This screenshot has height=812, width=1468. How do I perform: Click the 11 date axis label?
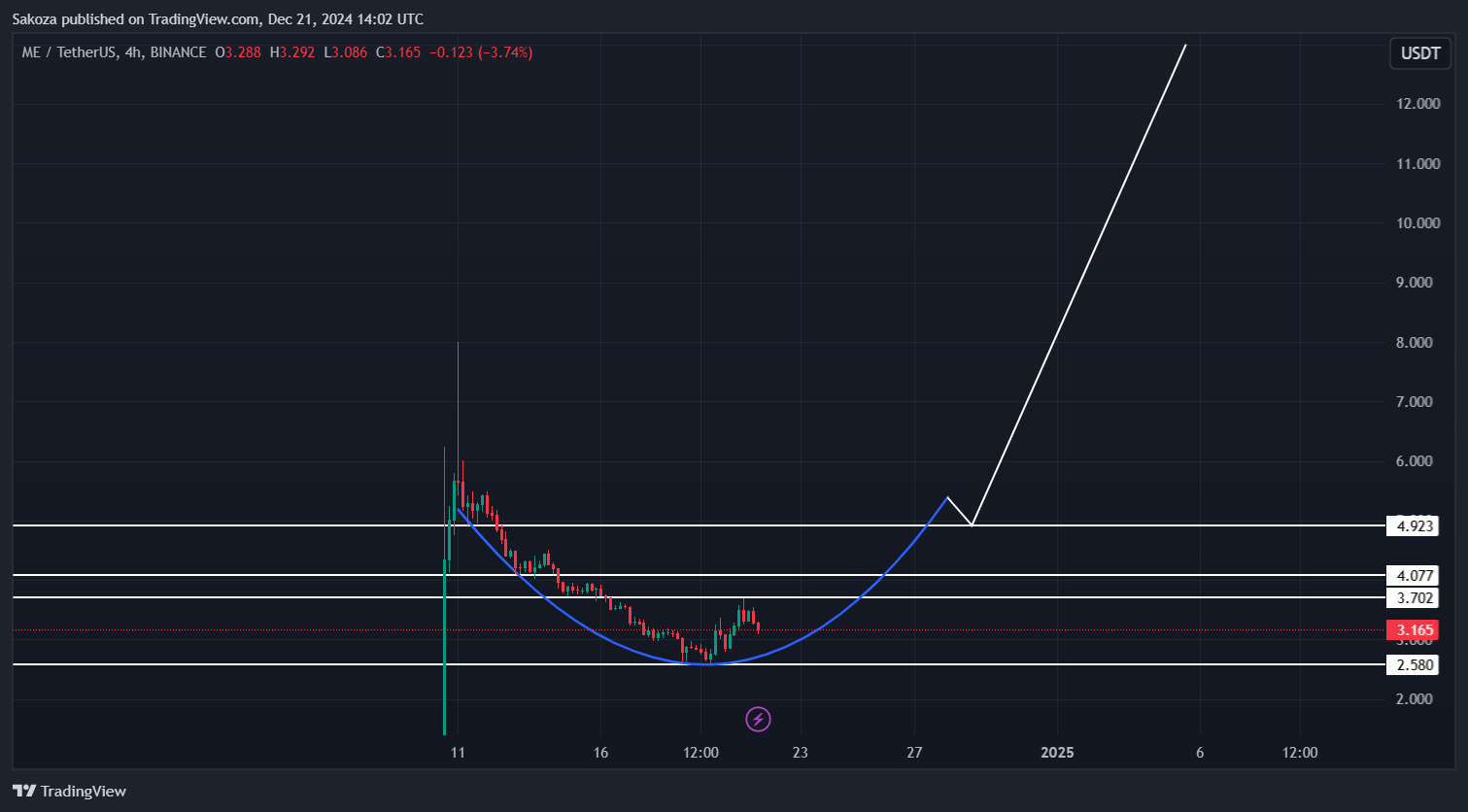[x=458, y=752]
